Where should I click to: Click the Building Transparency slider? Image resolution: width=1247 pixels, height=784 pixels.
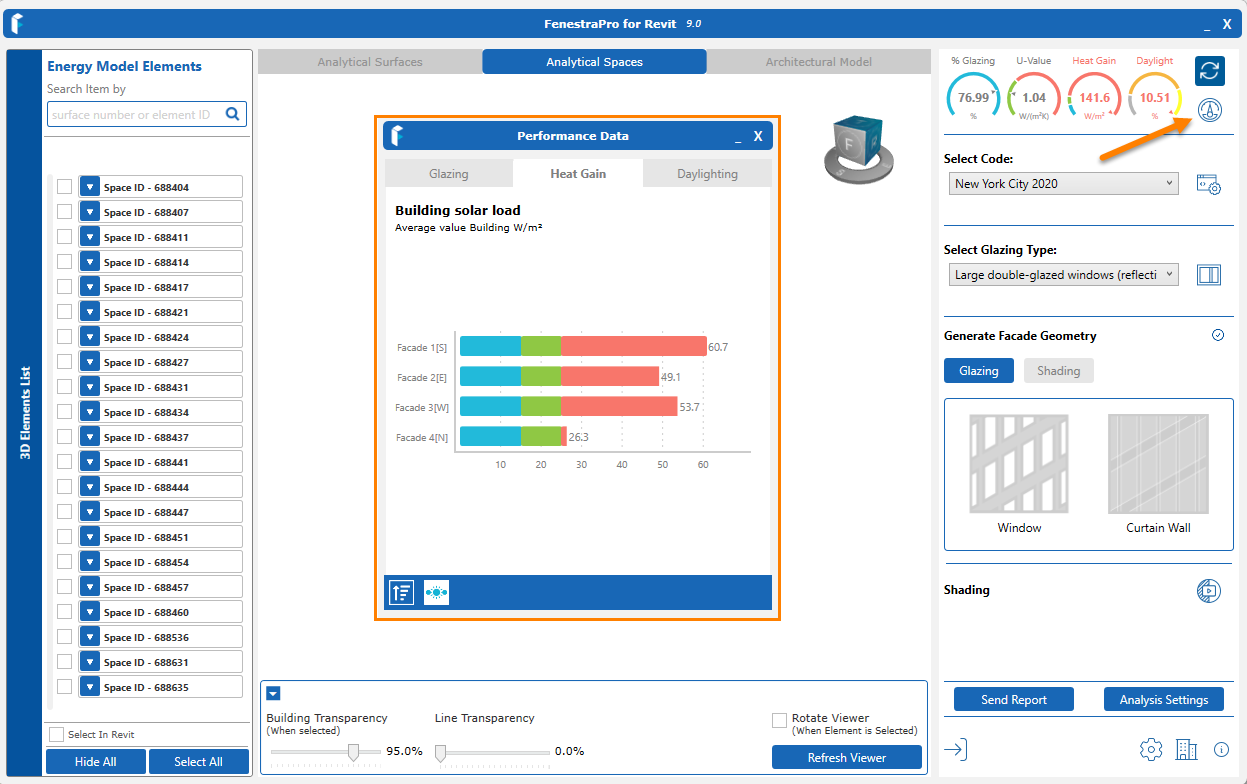[353, 751]
